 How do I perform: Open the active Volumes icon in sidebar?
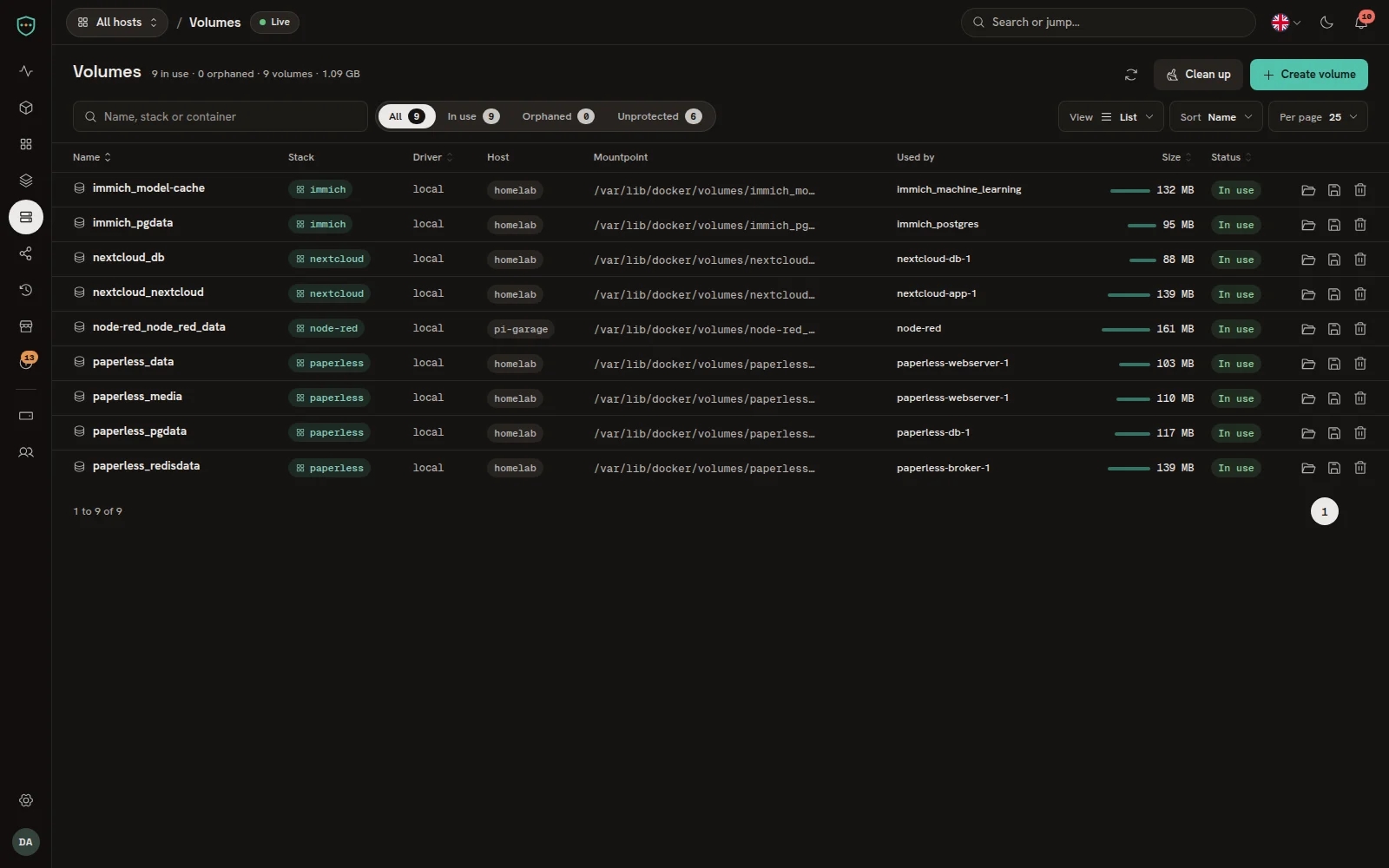click(x=26, y=217)
